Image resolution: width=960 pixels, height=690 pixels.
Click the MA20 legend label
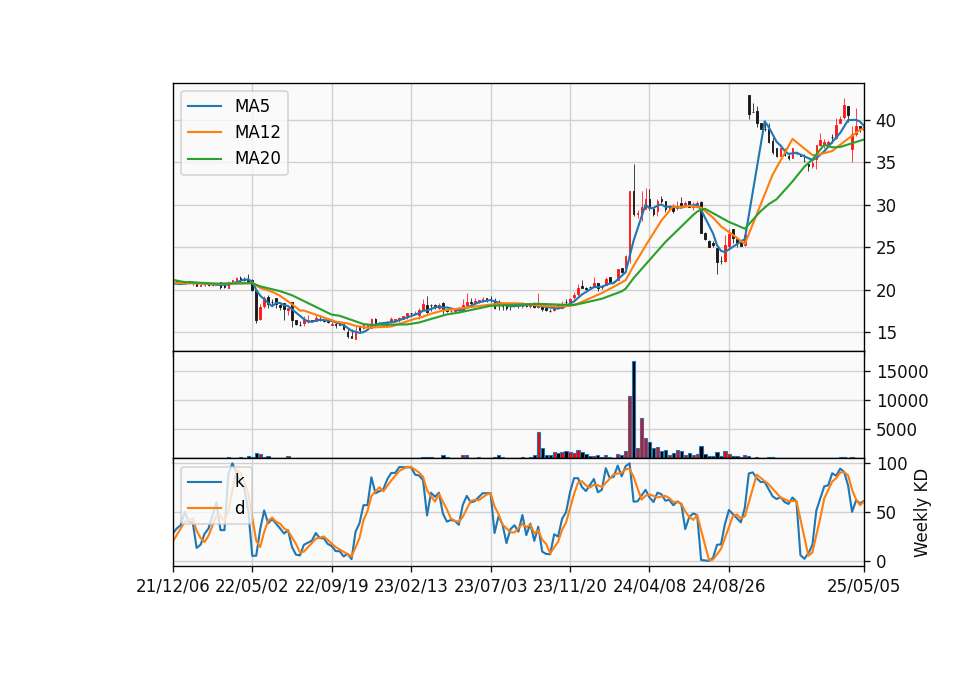click(257, 158)
